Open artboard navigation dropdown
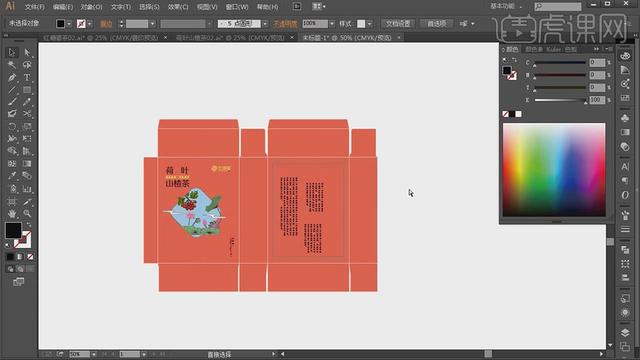640x360 pixels. [144, 354]
